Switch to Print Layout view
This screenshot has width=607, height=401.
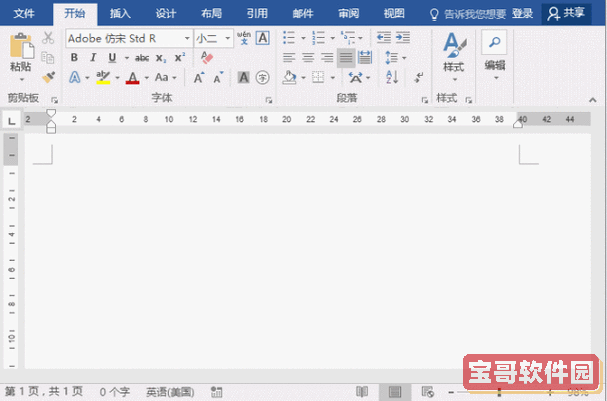[395, 392]
